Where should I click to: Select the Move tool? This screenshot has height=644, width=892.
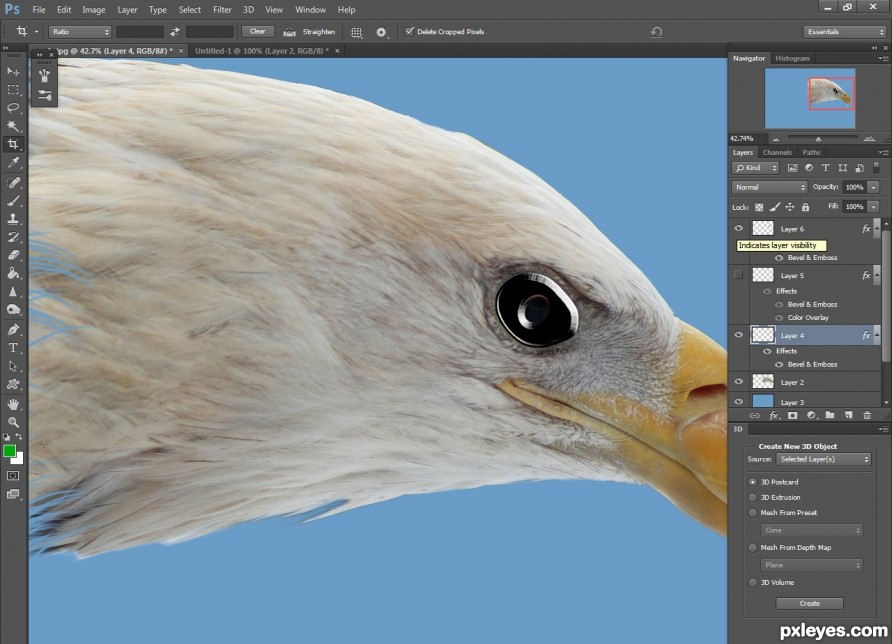tap(13, 71)
